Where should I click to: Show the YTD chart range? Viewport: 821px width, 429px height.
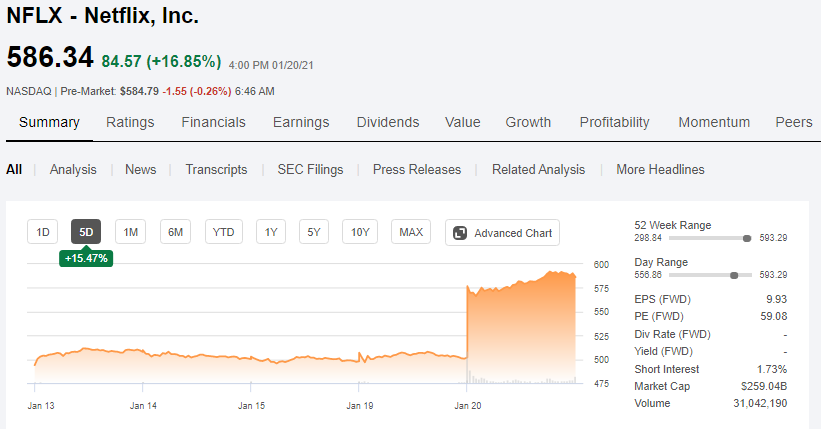(x=224, y=232)
